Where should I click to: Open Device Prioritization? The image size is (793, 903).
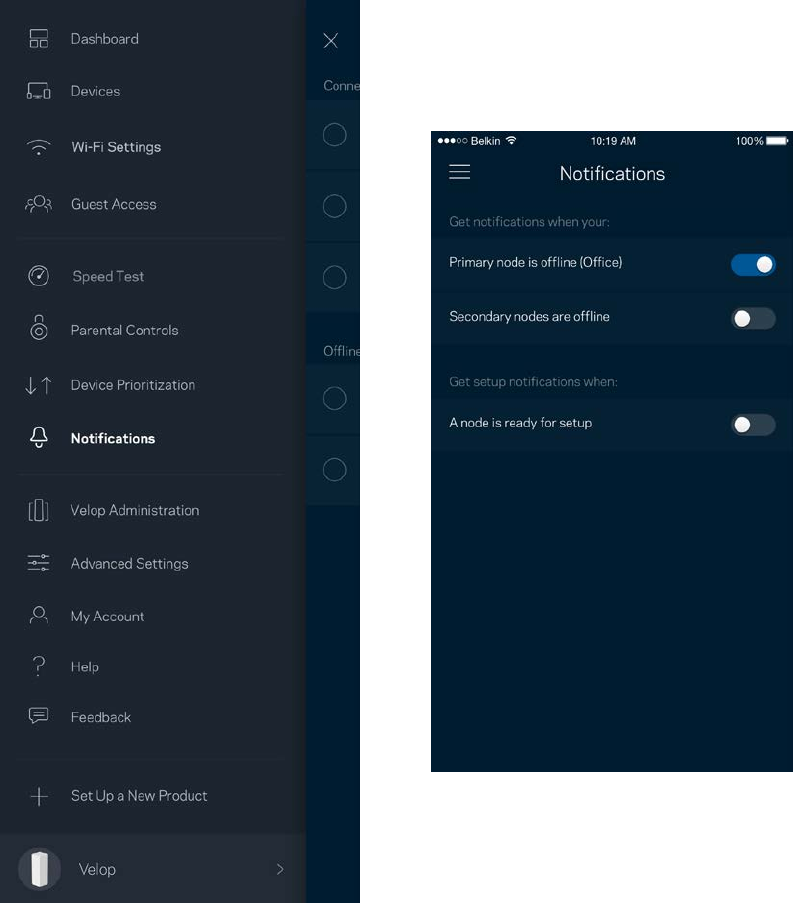(x=133, y=385)
